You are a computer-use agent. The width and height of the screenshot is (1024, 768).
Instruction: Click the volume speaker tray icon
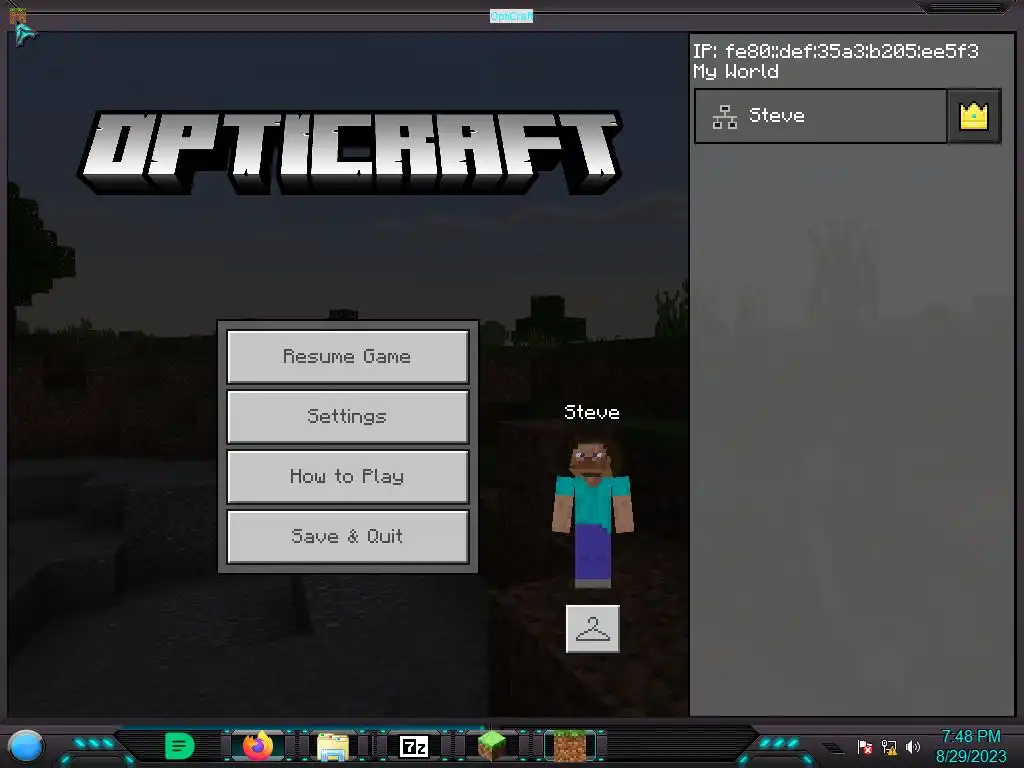pyautogui.click(x=913, y=746)
